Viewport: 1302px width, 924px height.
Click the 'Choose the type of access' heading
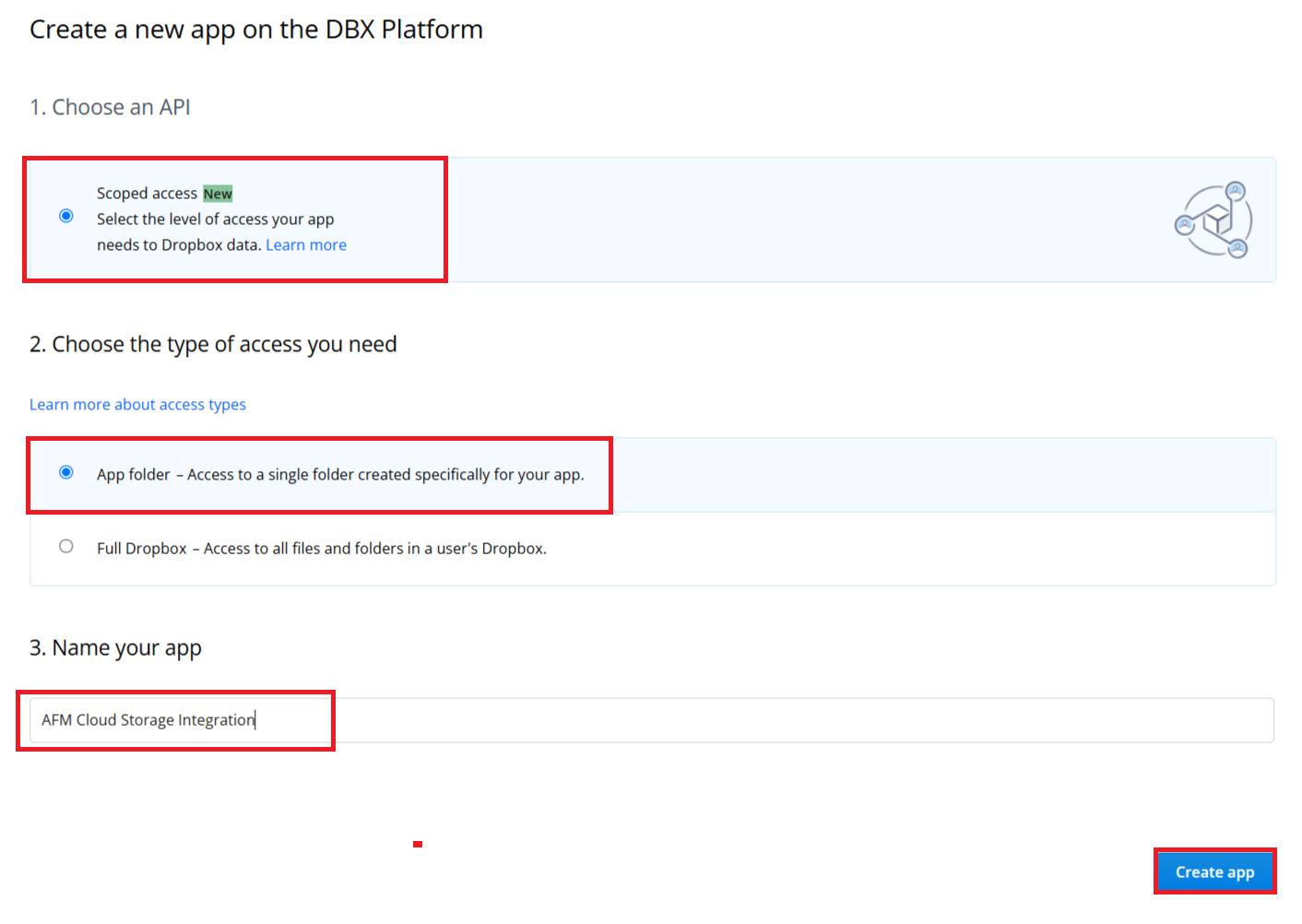click(213, 345)
